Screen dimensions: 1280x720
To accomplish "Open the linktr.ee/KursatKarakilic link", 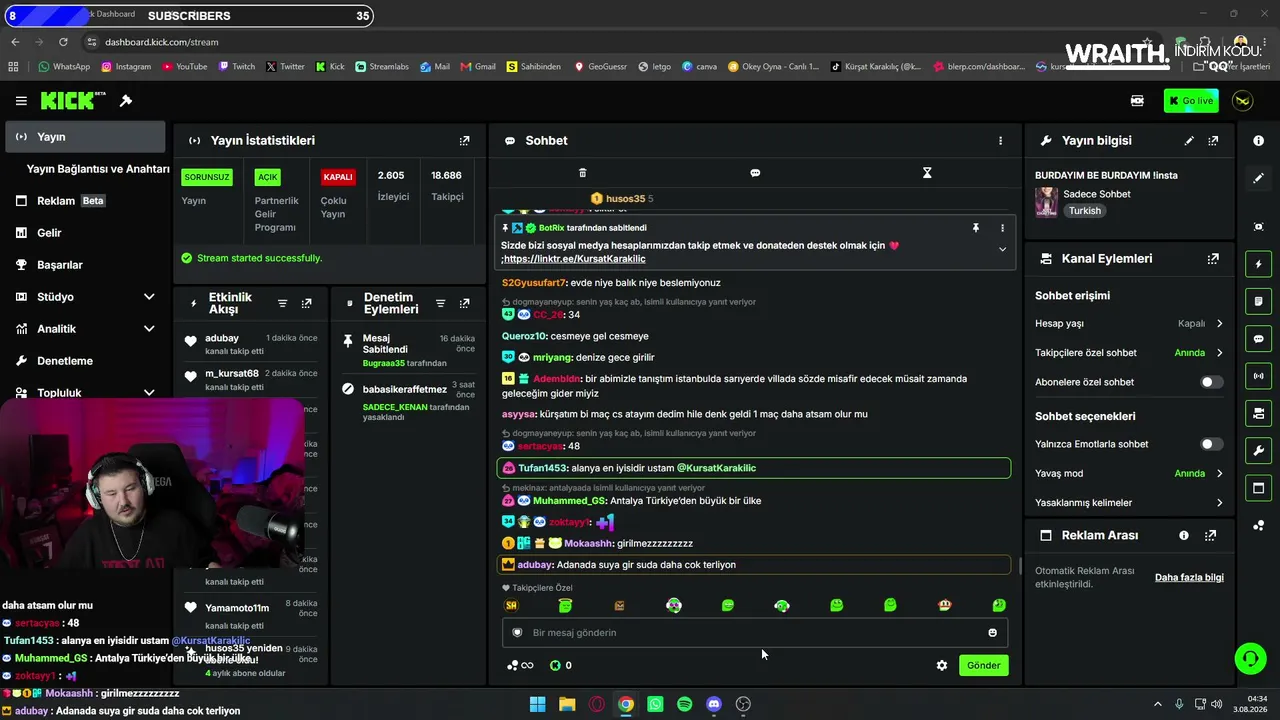I will [x=575, y=259].
